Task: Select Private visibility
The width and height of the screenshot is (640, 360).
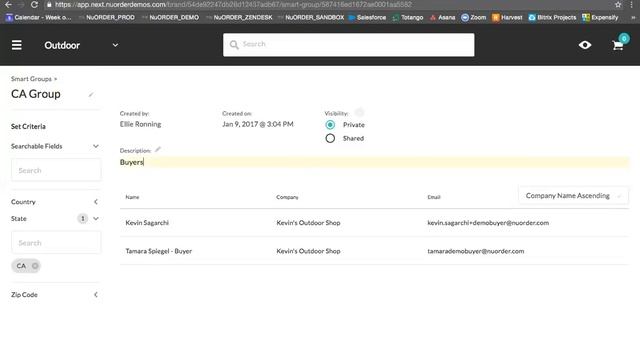Action: (x=330, y=125)
